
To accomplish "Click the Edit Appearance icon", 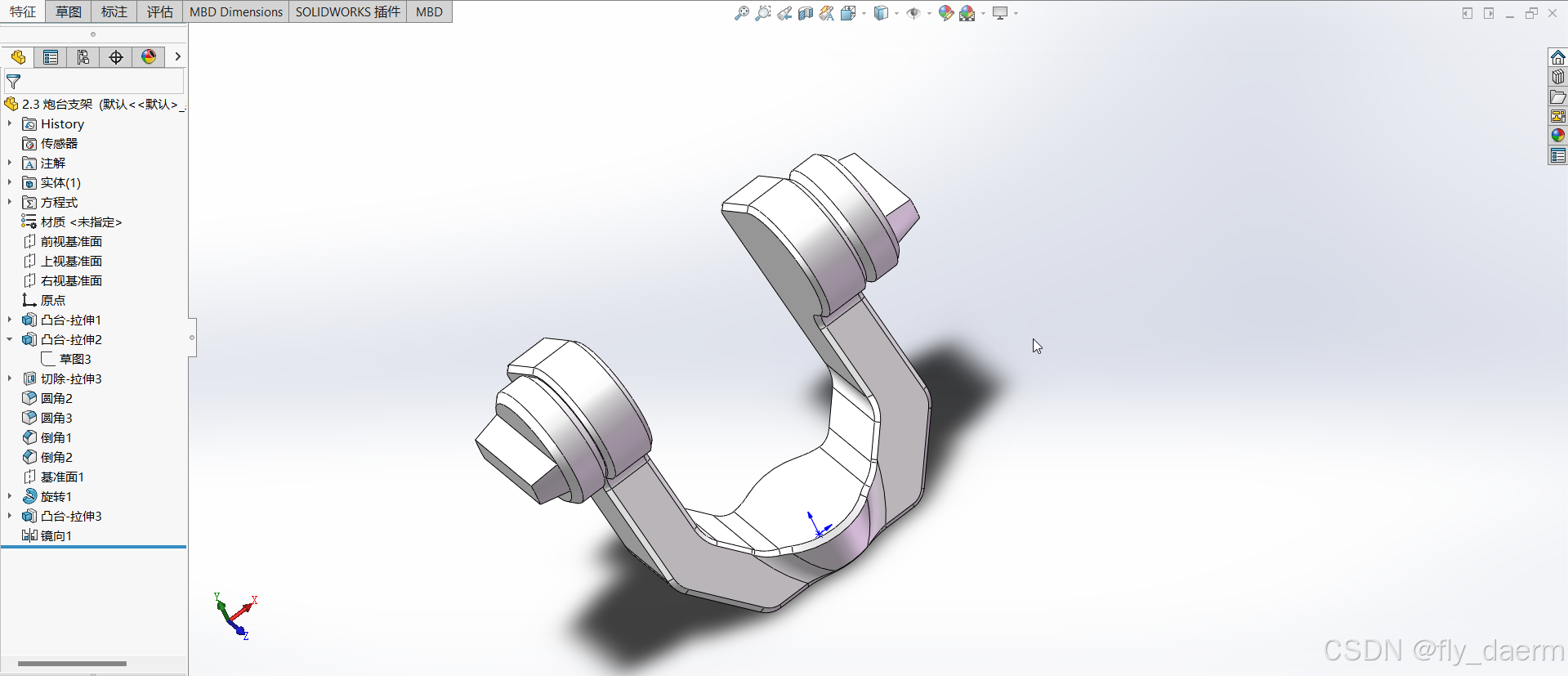I will 946,13.
